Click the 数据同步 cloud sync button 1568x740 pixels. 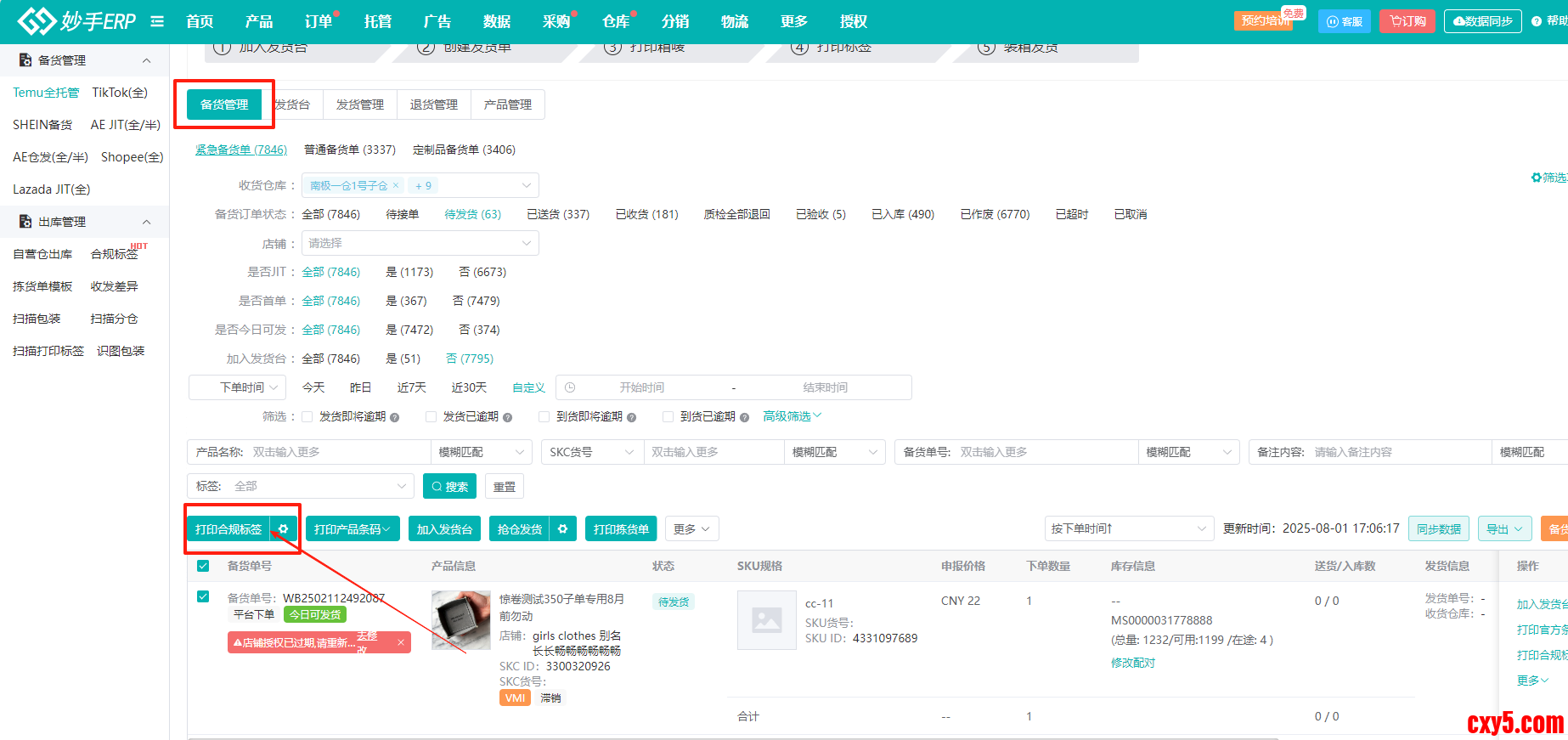1483,21
